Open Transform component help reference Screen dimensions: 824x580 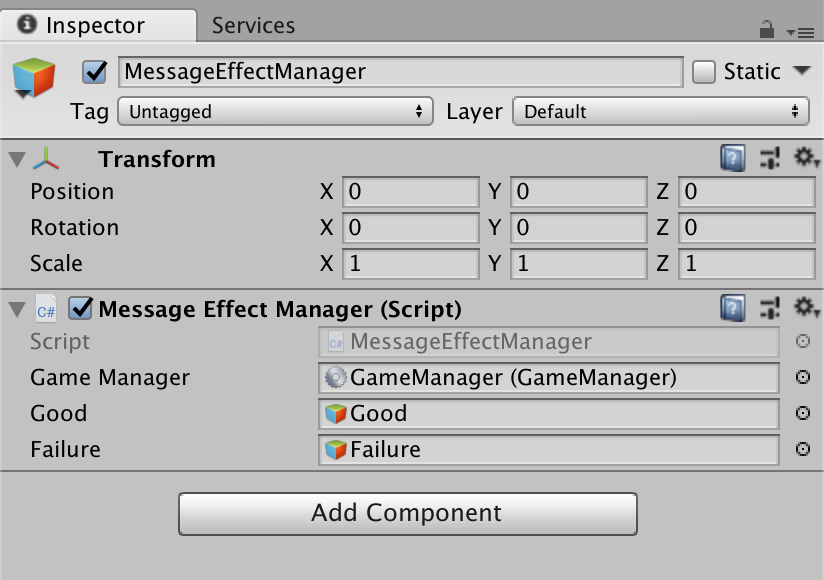coord(733,158)
